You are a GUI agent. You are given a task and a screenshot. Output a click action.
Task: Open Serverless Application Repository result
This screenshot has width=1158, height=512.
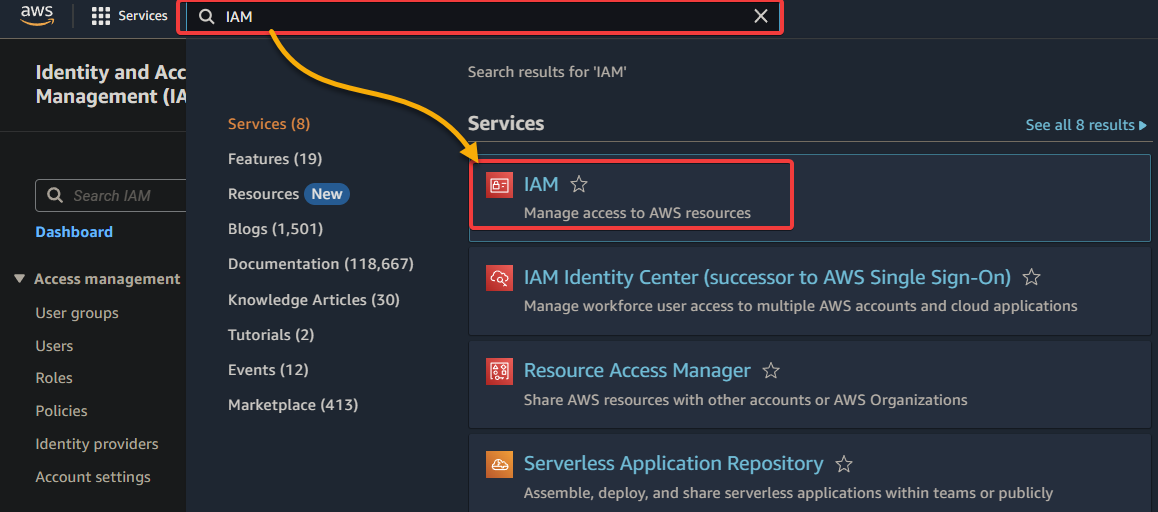(x=673, y=463)
